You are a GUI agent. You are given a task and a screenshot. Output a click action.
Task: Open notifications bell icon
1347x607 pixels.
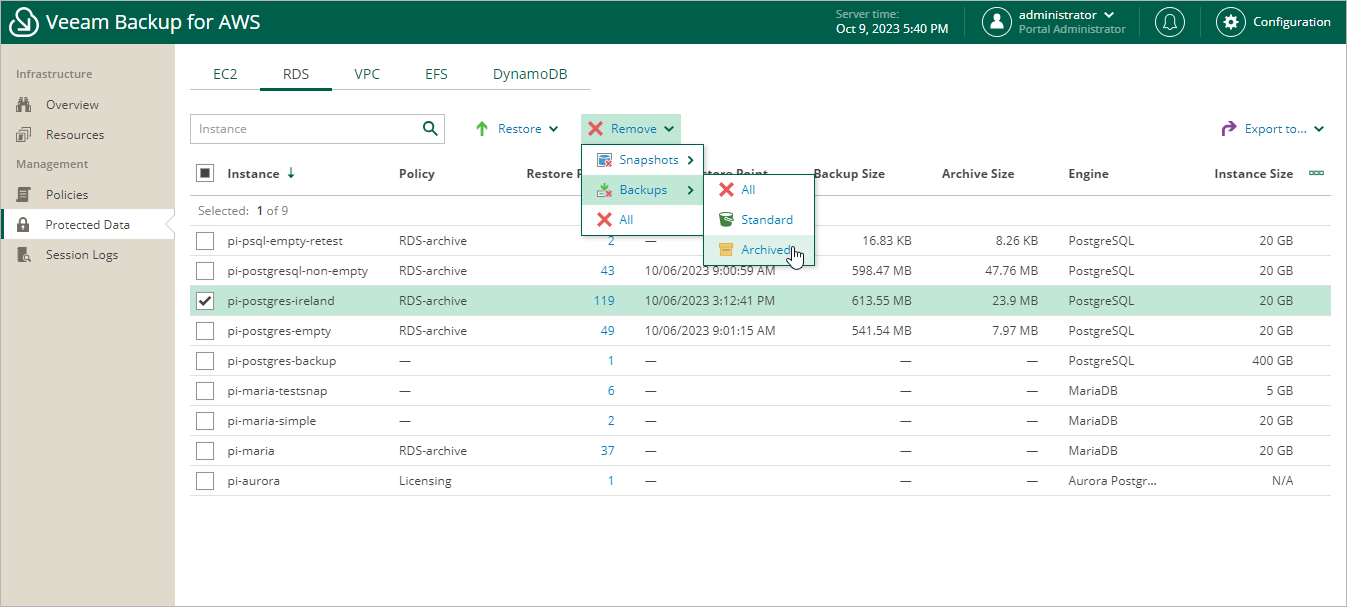pyautogui.click(x=1170, y=22)
